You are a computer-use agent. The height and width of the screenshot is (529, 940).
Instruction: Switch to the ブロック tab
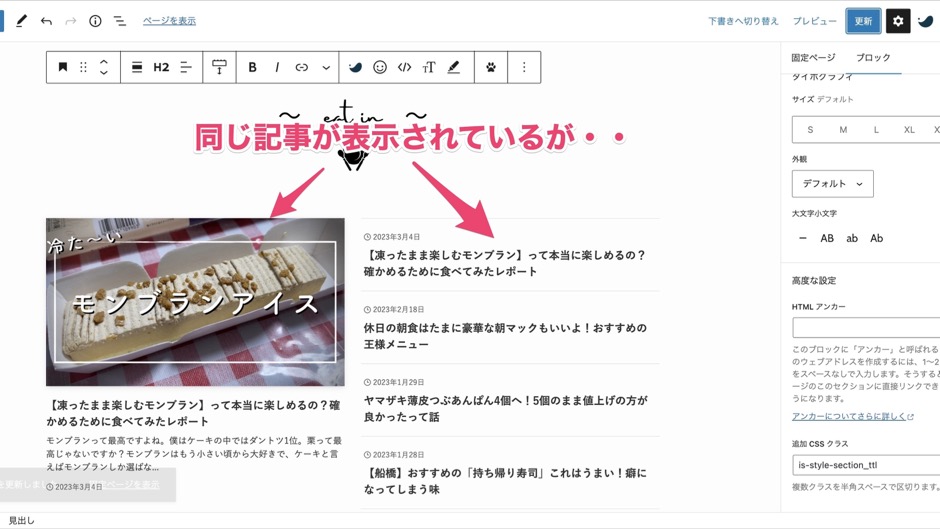coord(873,58)
